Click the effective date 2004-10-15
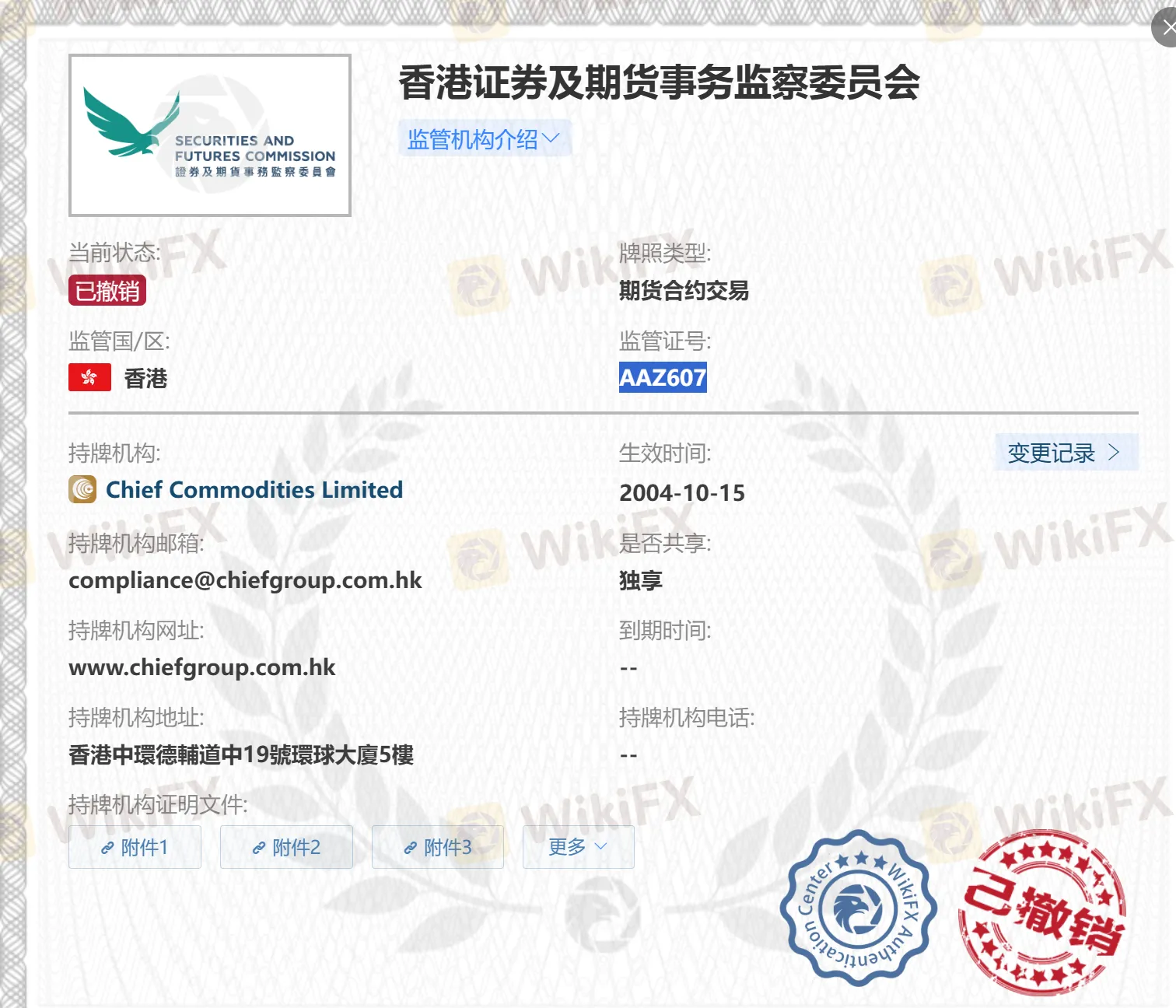 pyautogui.click(x=682, y=492)
